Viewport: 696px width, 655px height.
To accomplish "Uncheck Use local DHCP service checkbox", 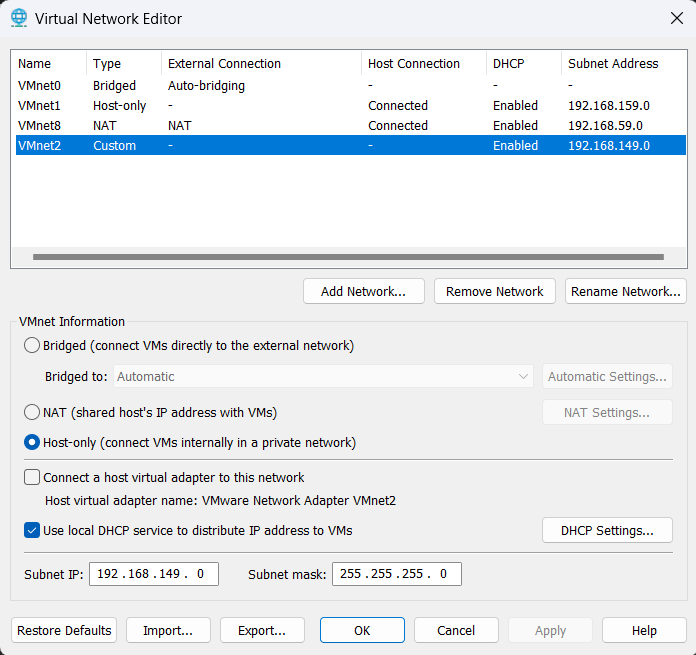I will (32, 530).
